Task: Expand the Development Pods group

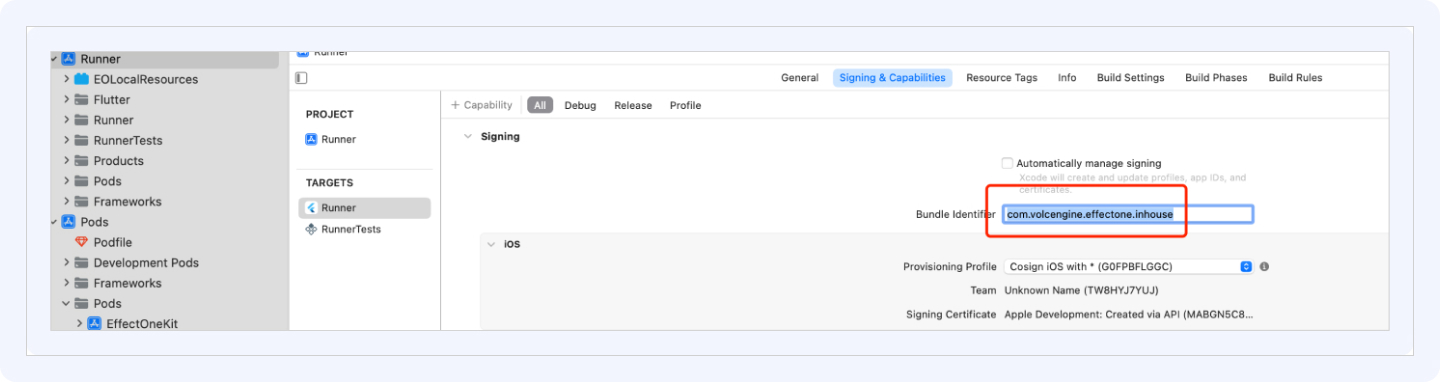Action: [66, 263]
